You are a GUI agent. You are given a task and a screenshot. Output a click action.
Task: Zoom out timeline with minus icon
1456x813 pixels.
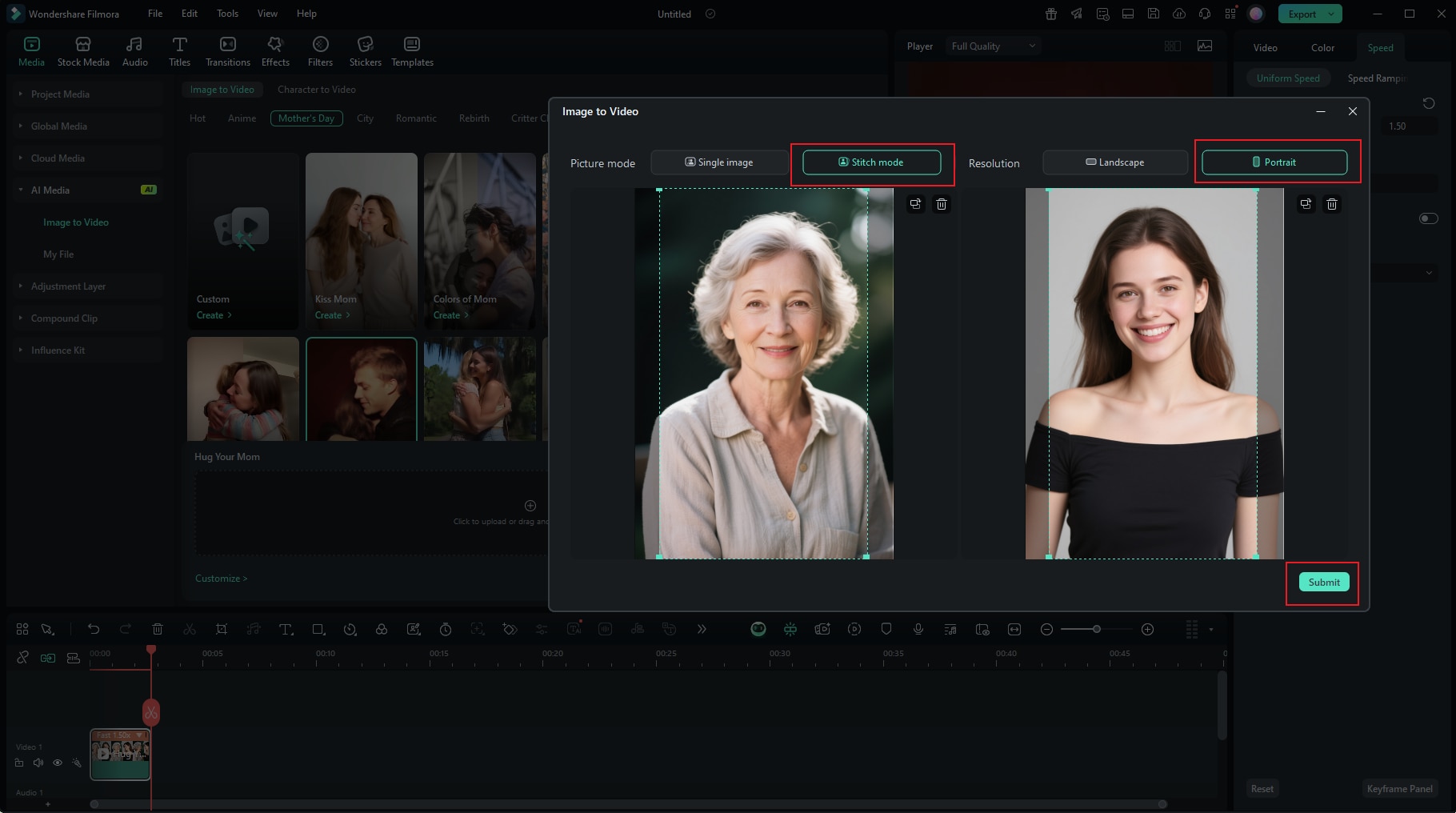point(1046,629)
